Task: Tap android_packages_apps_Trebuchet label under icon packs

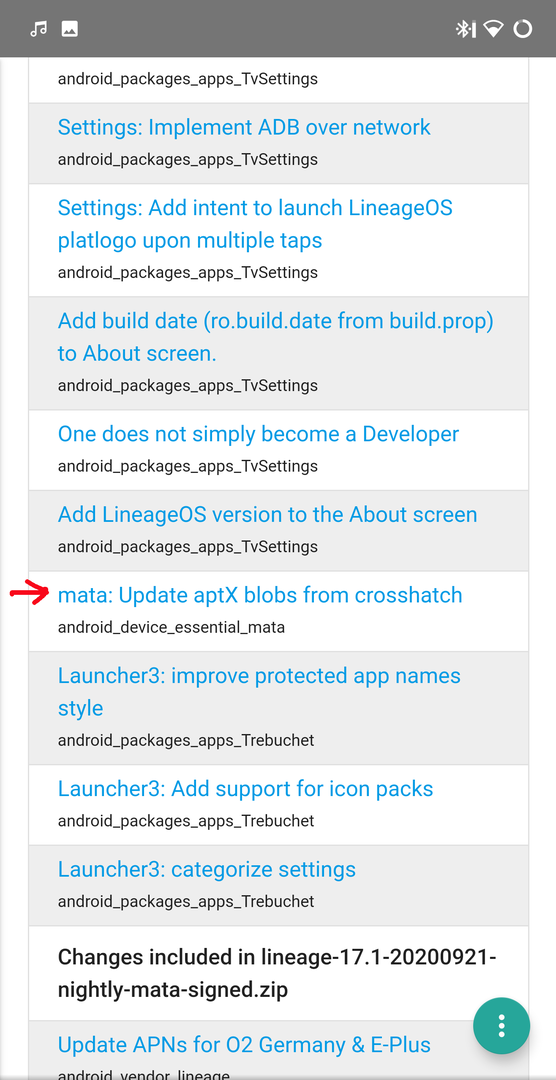Action: pyautogui.click(x=186, y=821)
